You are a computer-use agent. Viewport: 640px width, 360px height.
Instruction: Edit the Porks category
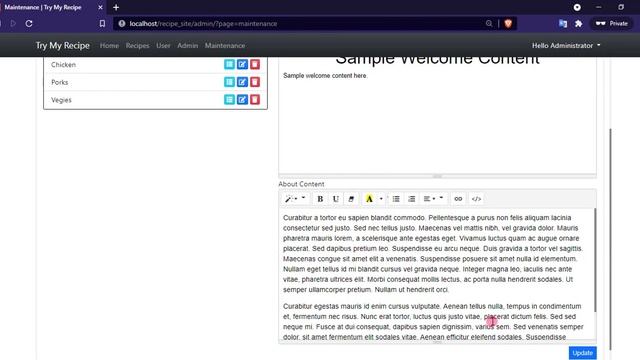click(x=242, y=82)
